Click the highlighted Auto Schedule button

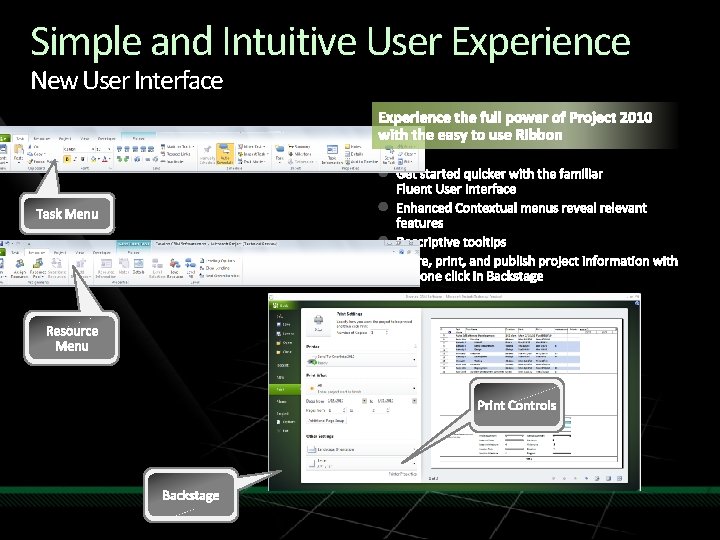pyautogui.click(x=225, y=154)
